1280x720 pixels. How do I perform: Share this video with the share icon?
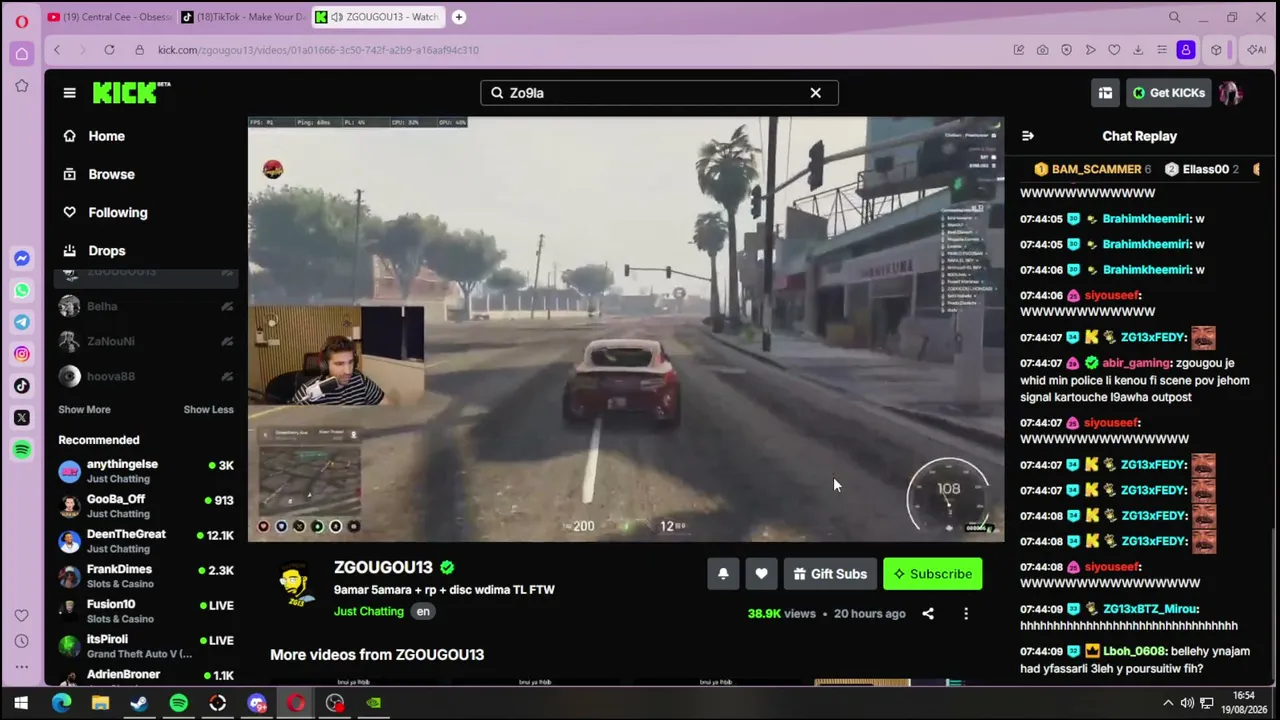pos(928,614)
